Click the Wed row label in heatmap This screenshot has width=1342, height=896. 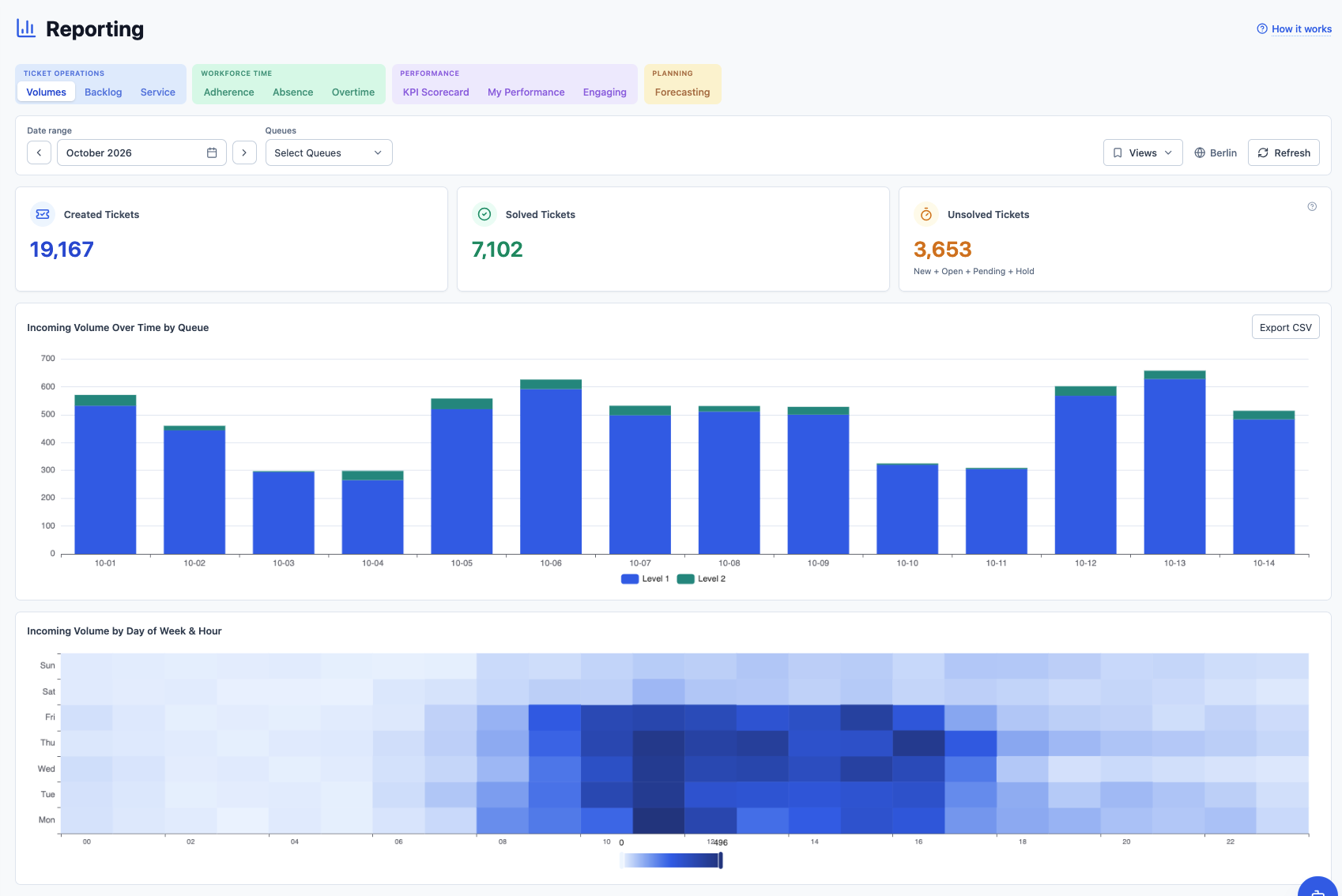point(47,768)
